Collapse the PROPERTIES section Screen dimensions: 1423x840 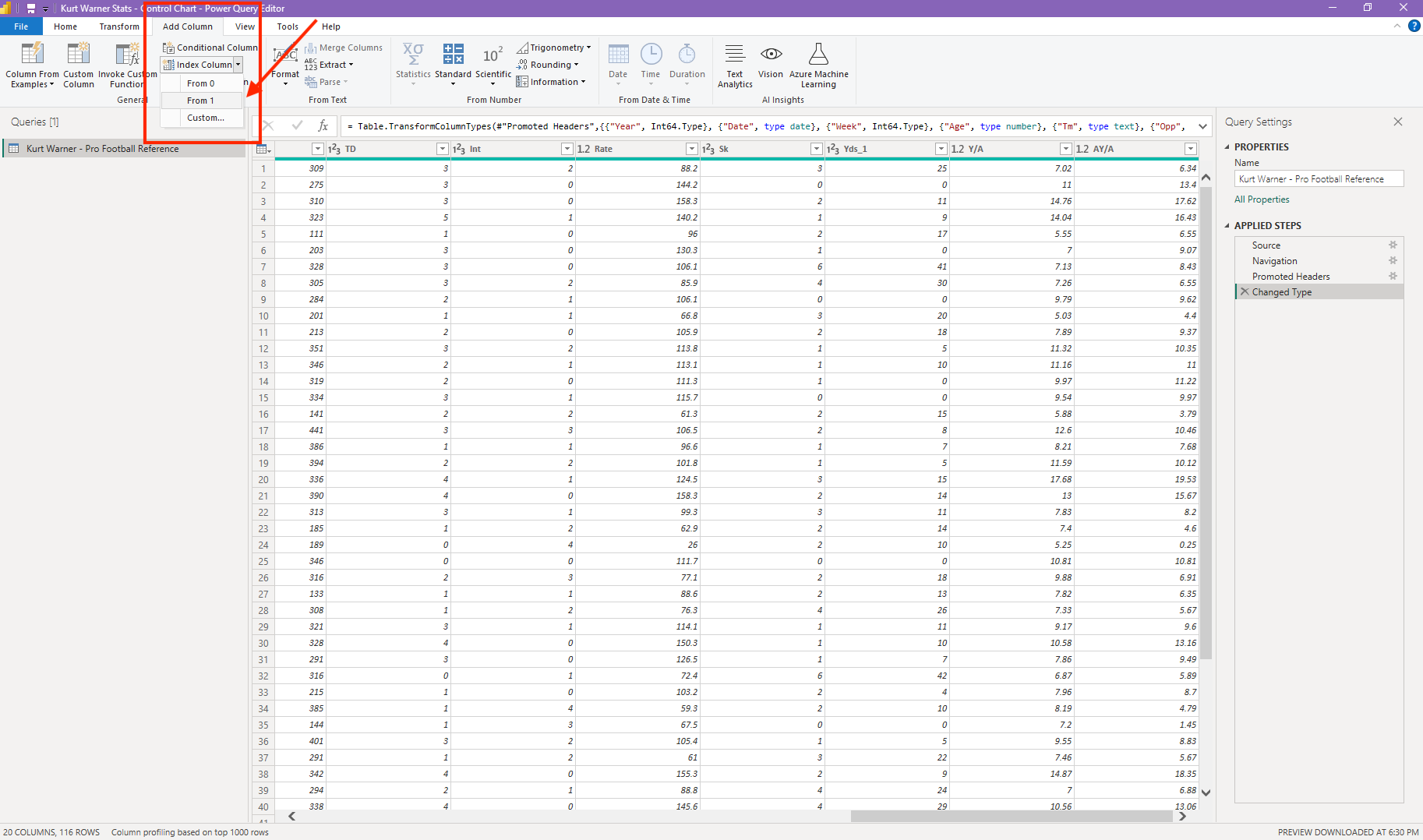(1227, 146)
